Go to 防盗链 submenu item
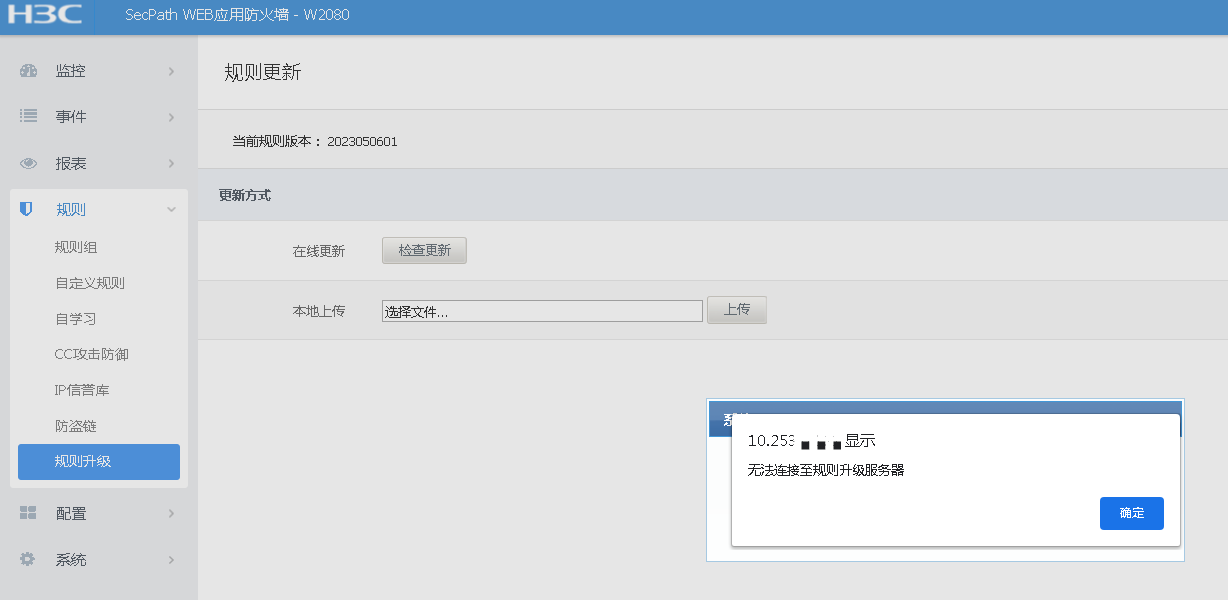This screenshot has width=1228, height=600. (76, 426)
